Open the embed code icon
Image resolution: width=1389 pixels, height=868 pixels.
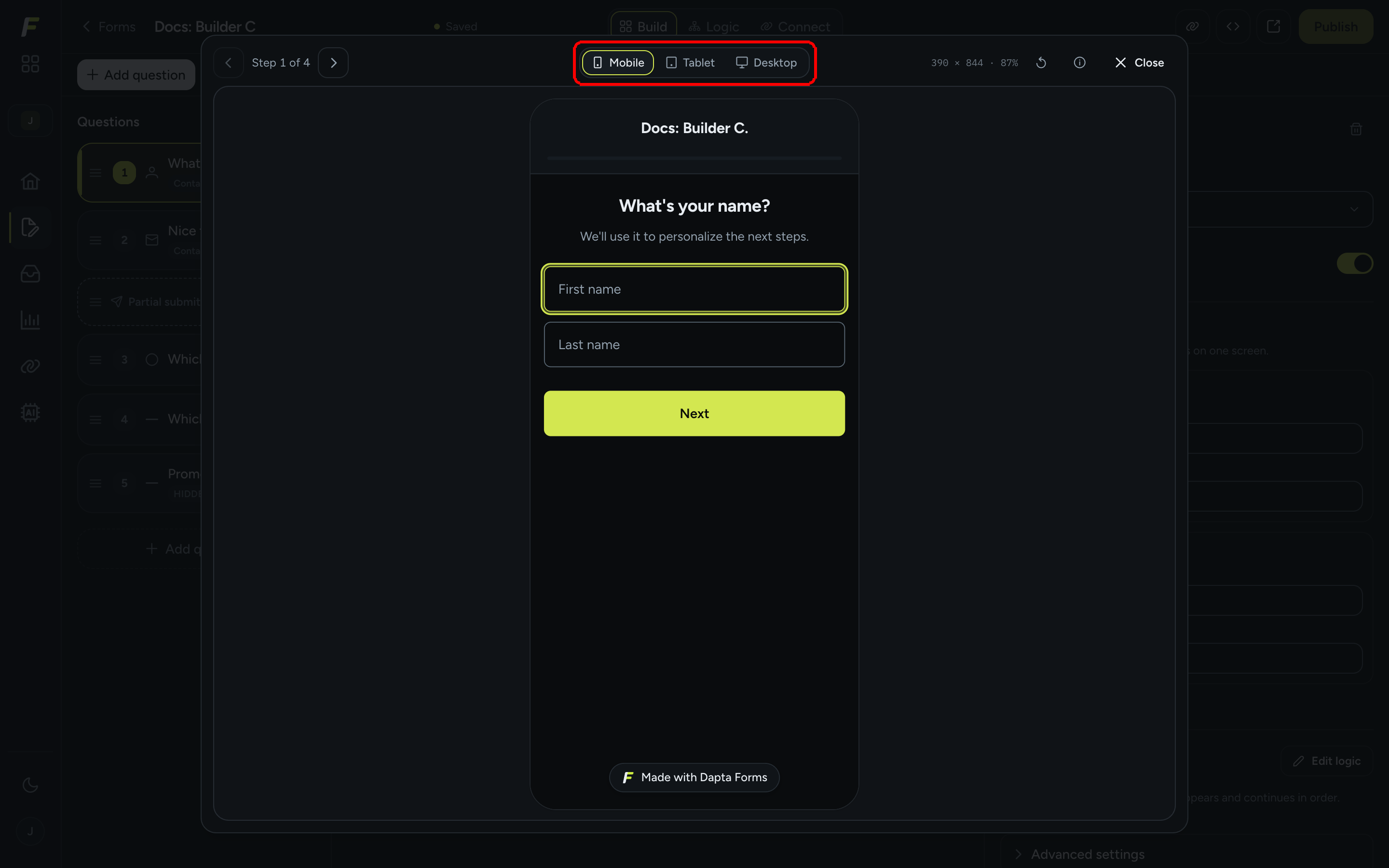click(x=1233, y=27)
